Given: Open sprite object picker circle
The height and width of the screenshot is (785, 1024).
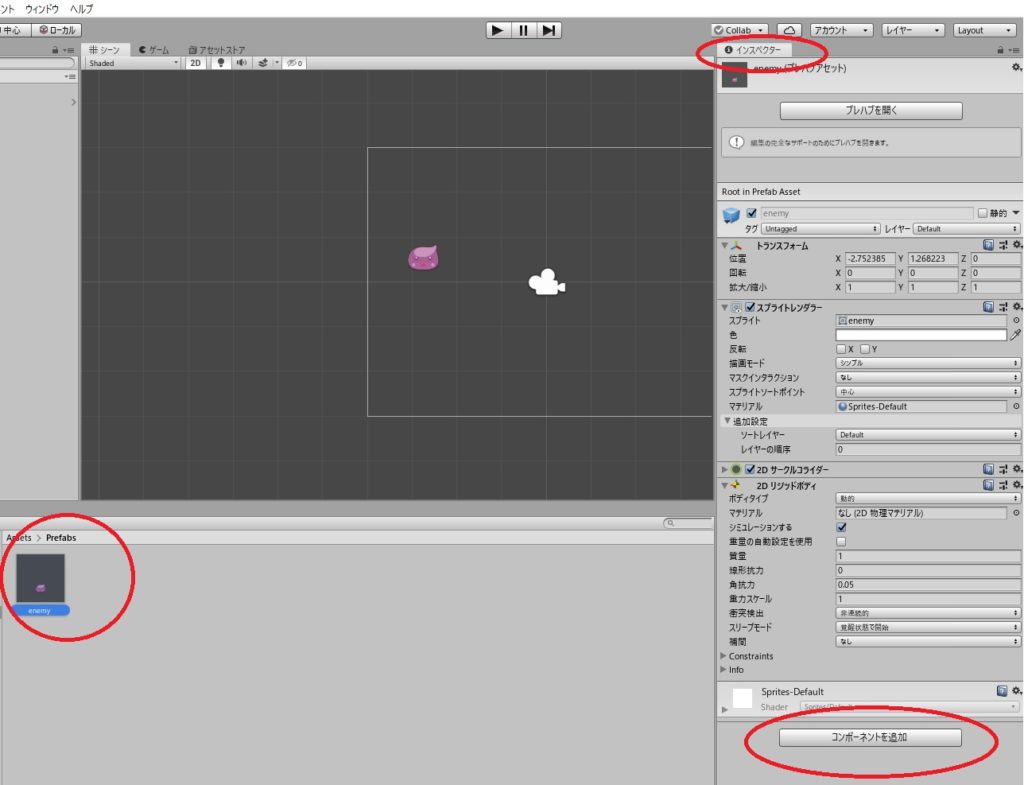Looking at the screenshot, I should 1016,320.
